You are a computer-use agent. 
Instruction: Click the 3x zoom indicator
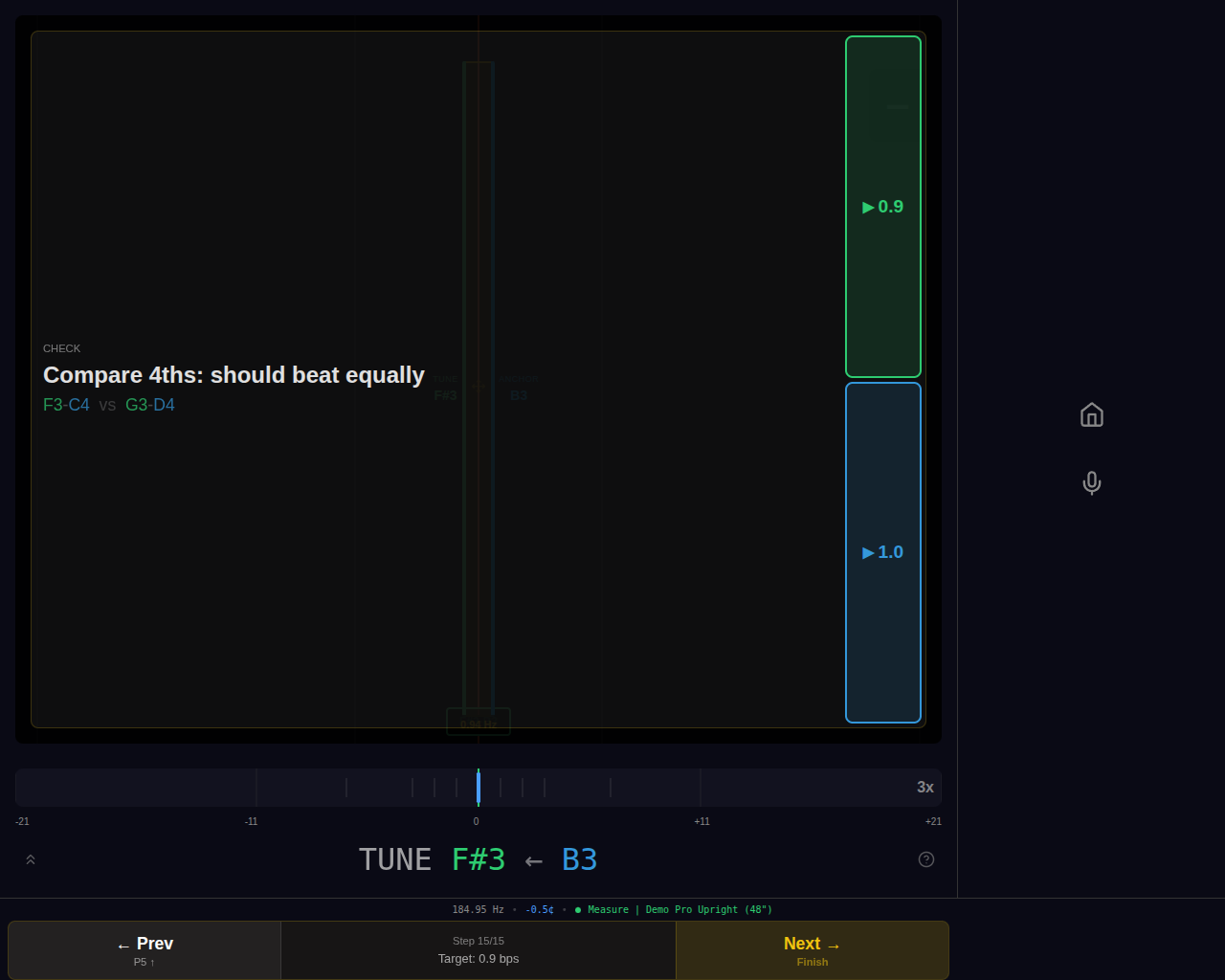tap(924, 787)
